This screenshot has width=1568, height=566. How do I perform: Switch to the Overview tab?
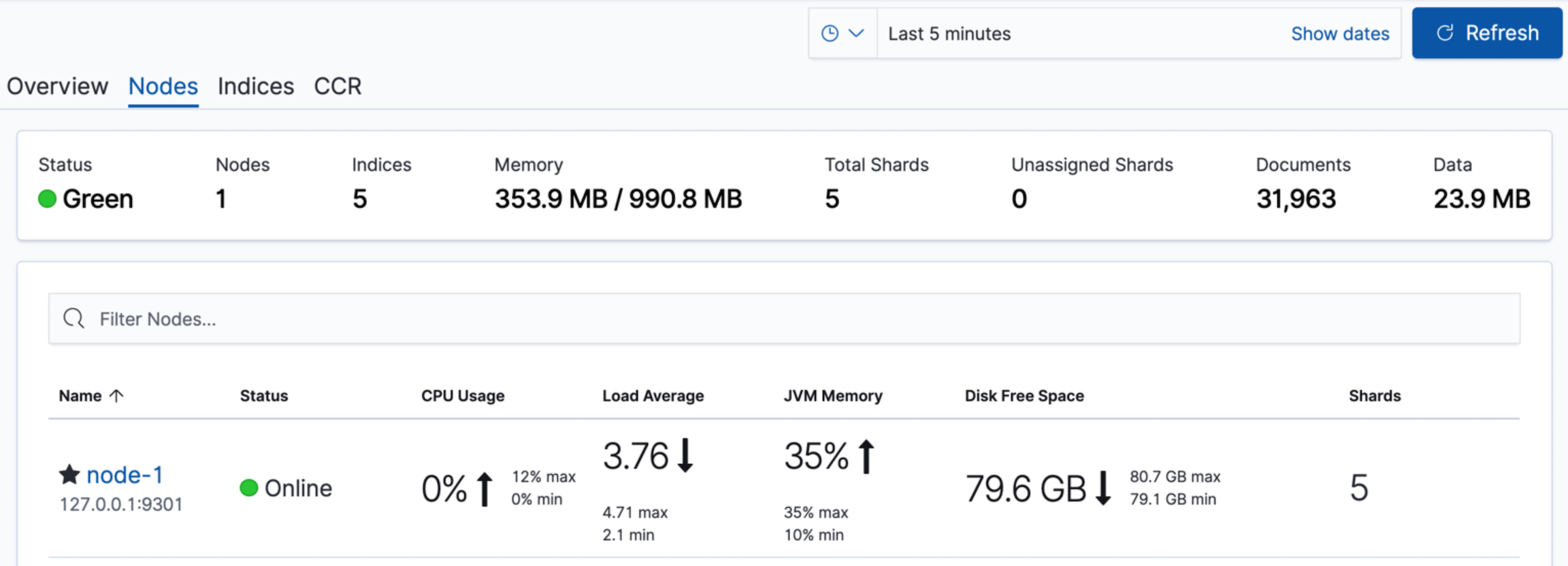point(57,86)
